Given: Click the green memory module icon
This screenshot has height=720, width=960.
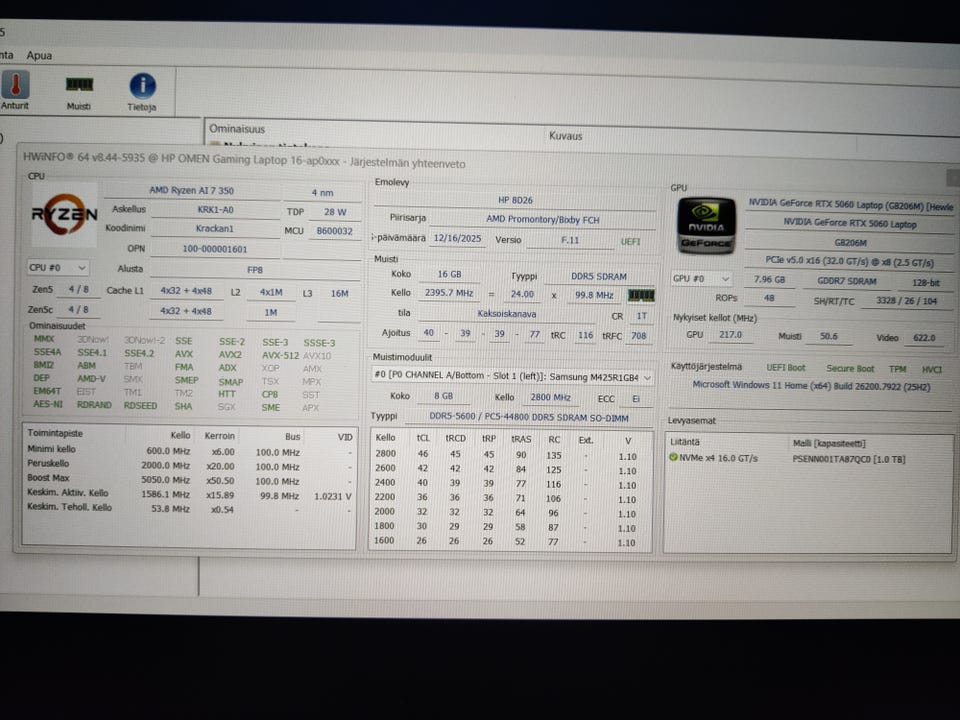Looking at the screenshot, I should [x=641, y=296].
